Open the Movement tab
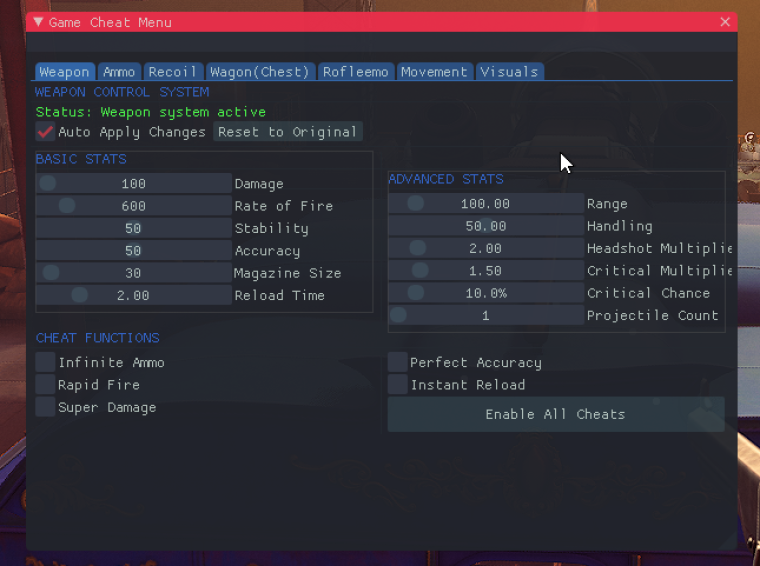Screen dimensions: 760x566 pos(434,72)
